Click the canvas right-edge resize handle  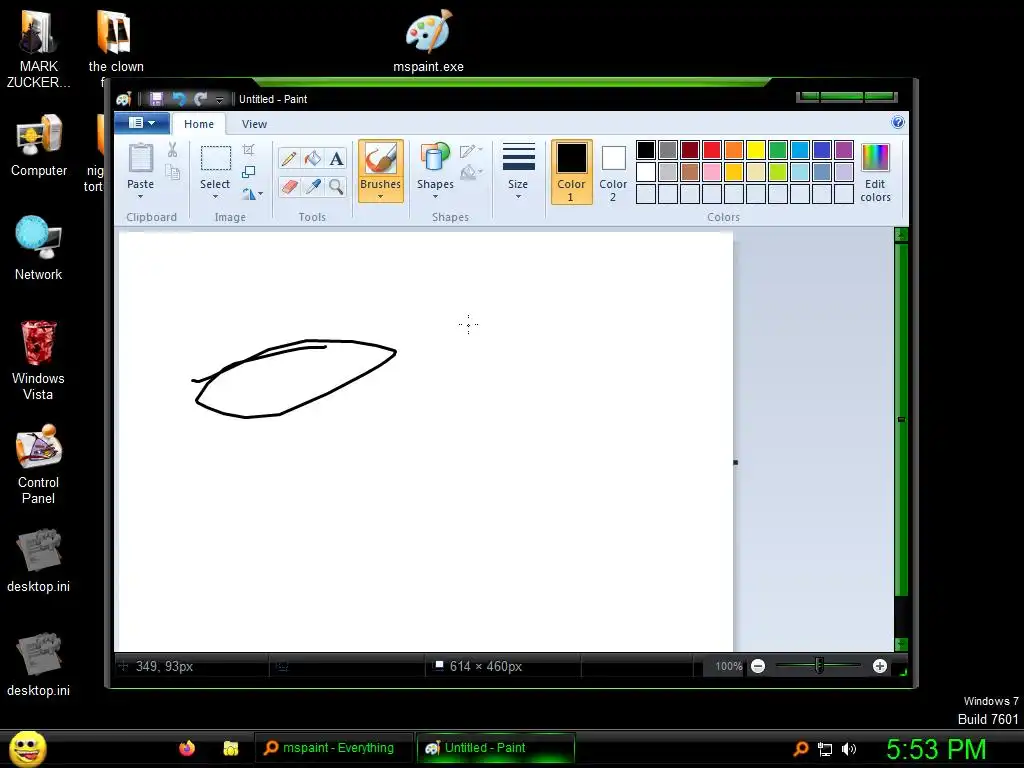(735, 462)
